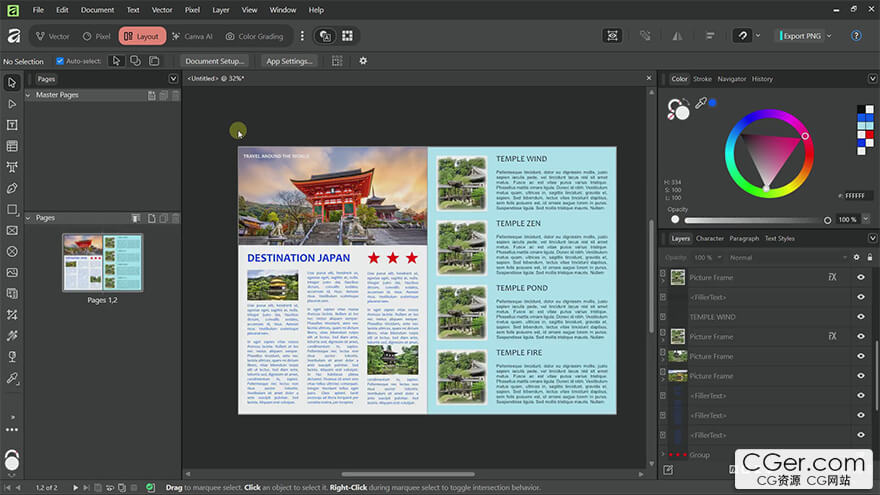Click the App Settings button

click(x=289, y=61)
